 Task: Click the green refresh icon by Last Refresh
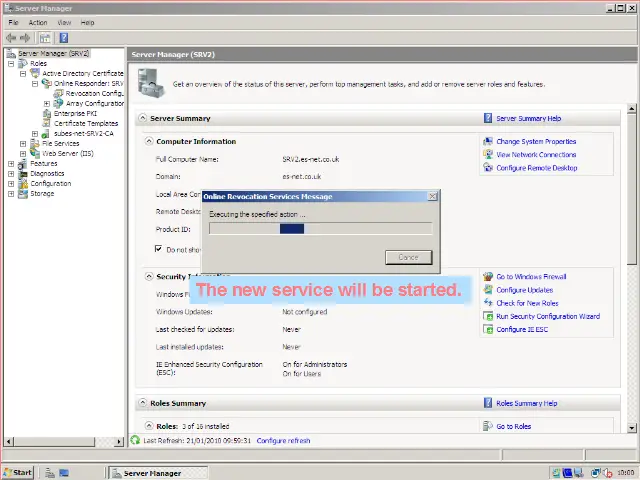coord(135,440)
